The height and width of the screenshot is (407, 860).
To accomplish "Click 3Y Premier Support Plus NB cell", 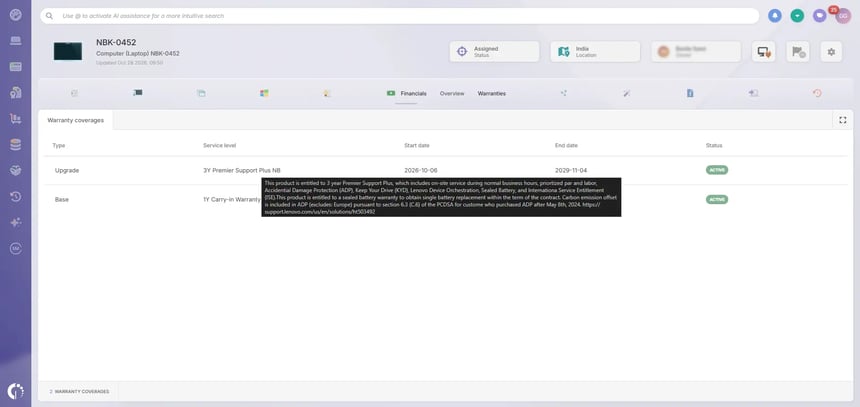I will [x=242, y=171].
